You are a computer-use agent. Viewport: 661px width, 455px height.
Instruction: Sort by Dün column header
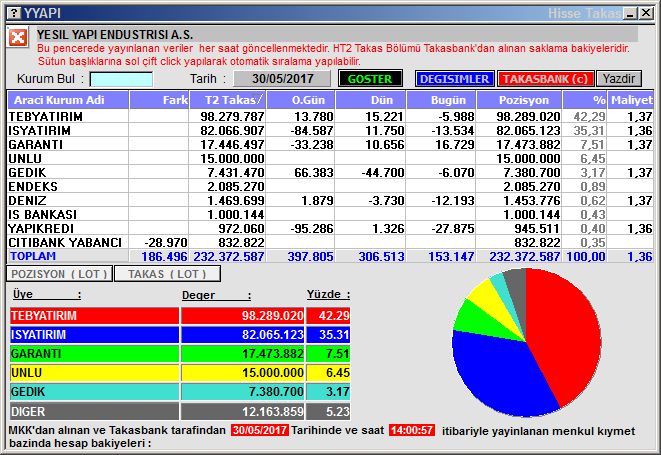tap(371, 100)
